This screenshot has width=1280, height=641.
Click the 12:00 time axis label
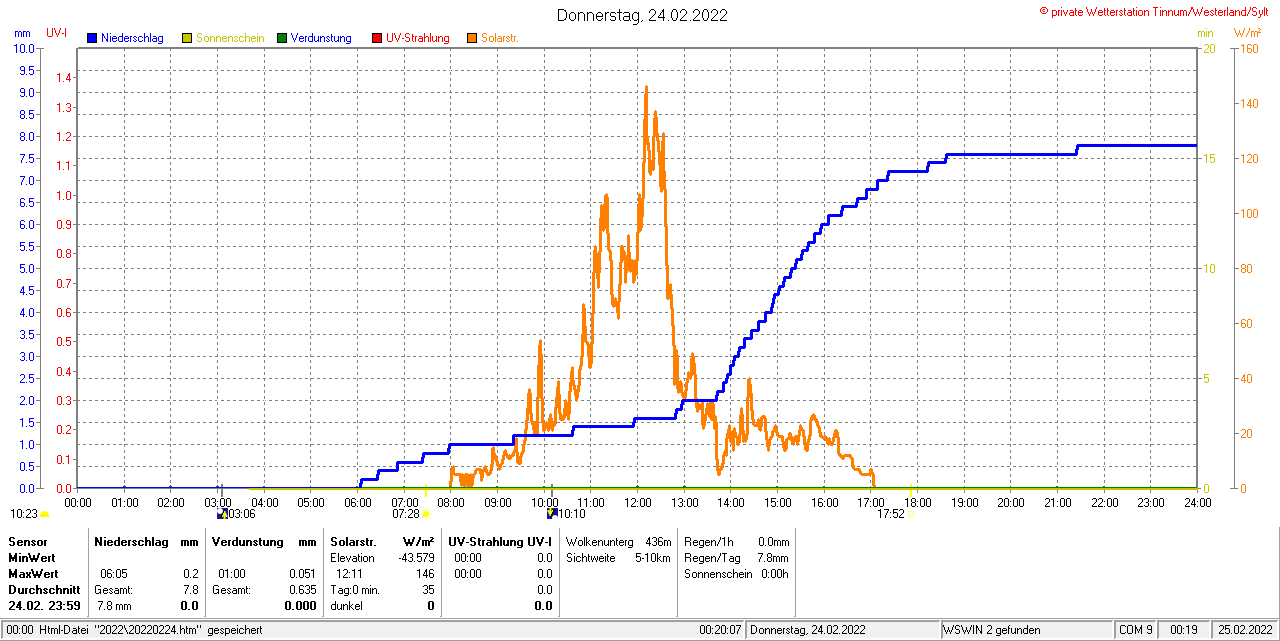[x=638, y=502]
